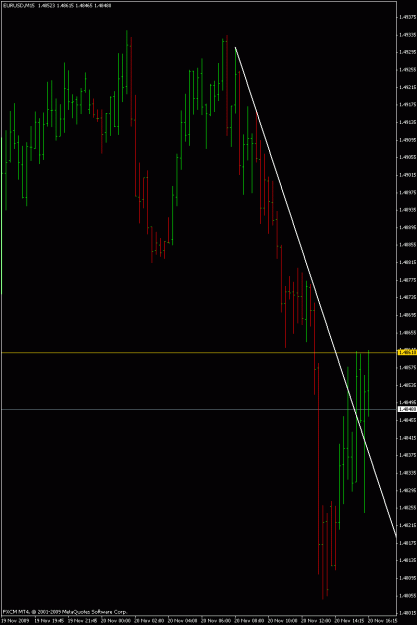
Task: Click the 1.48775 price axis label
Action: click(407, 280)
